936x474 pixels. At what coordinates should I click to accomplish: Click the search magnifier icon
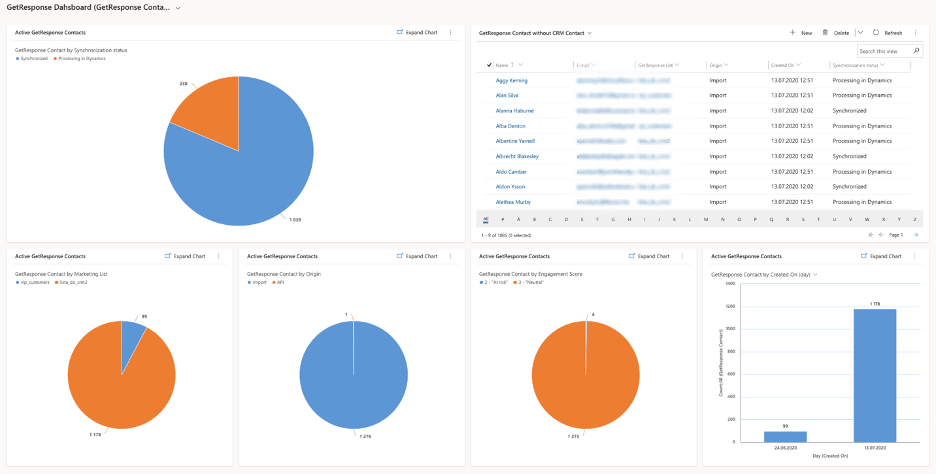pyautogui.click(x=917, y=51)
